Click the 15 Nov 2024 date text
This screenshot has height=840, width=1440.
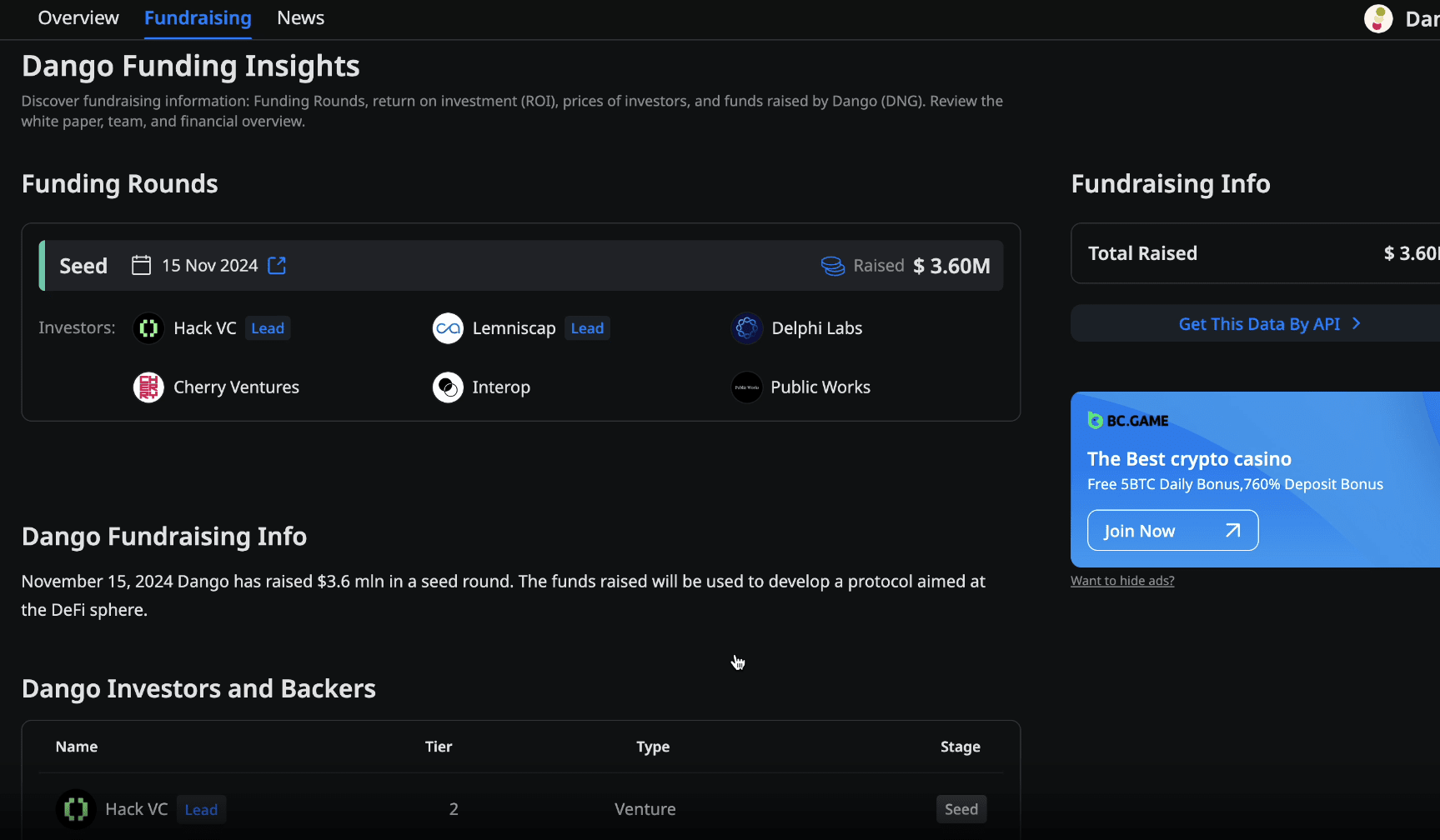tap(210, 265)
